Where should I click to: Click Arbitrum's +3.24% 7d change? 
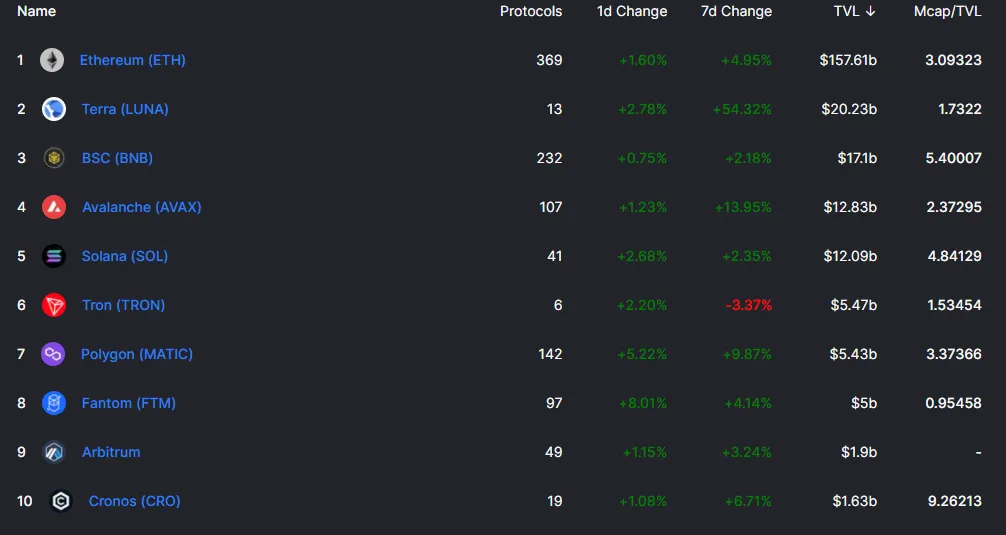point(747,452)
